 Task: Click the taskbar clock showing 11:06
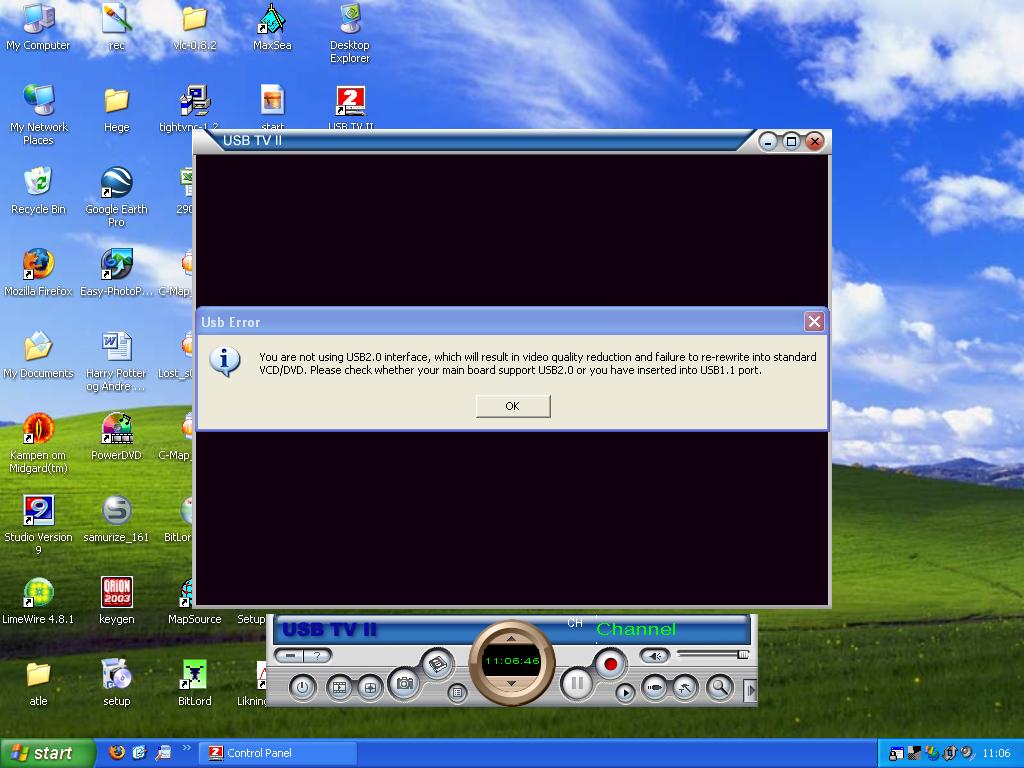pyautogui.click(x=996, y=754)
